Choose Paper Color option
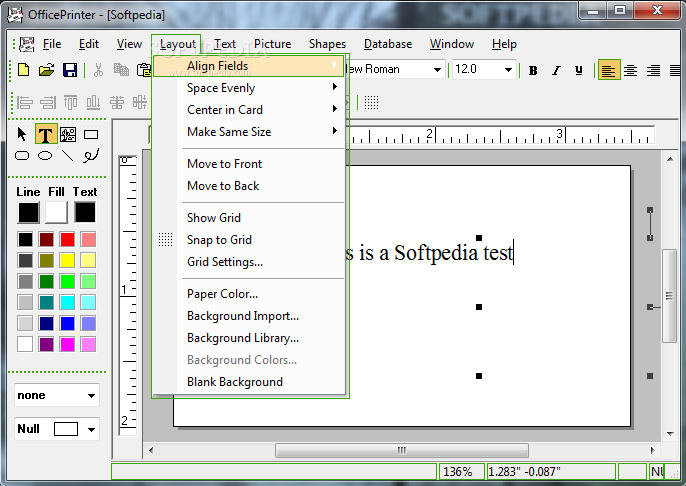This screenshot has height=486, width=686. [249, 294]
